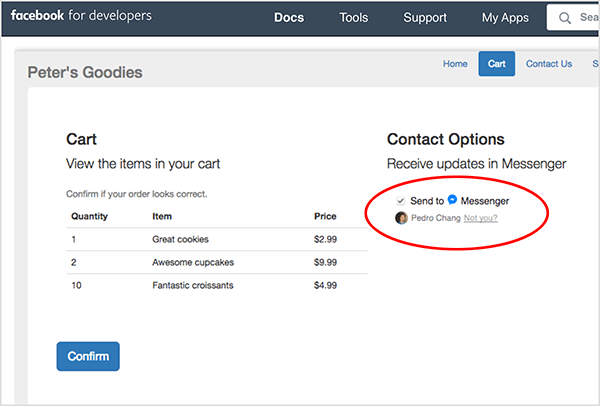Click the 'Contact Options' heading
The image size is (600, 406).
click(x=445, y=139)
